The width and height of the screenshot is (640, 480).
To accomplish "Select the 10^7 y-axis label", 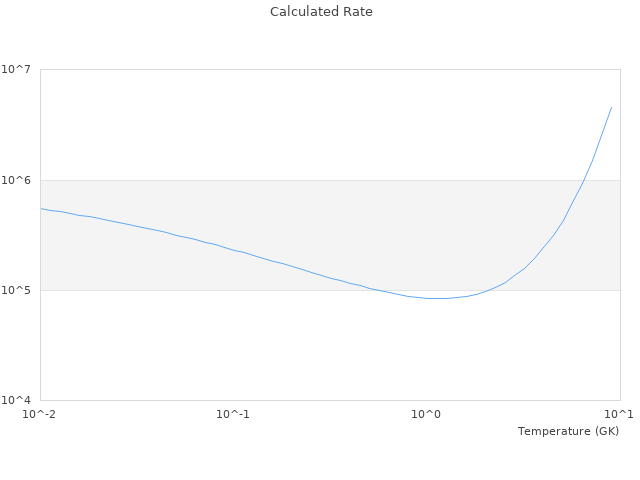I will point(17,69).
